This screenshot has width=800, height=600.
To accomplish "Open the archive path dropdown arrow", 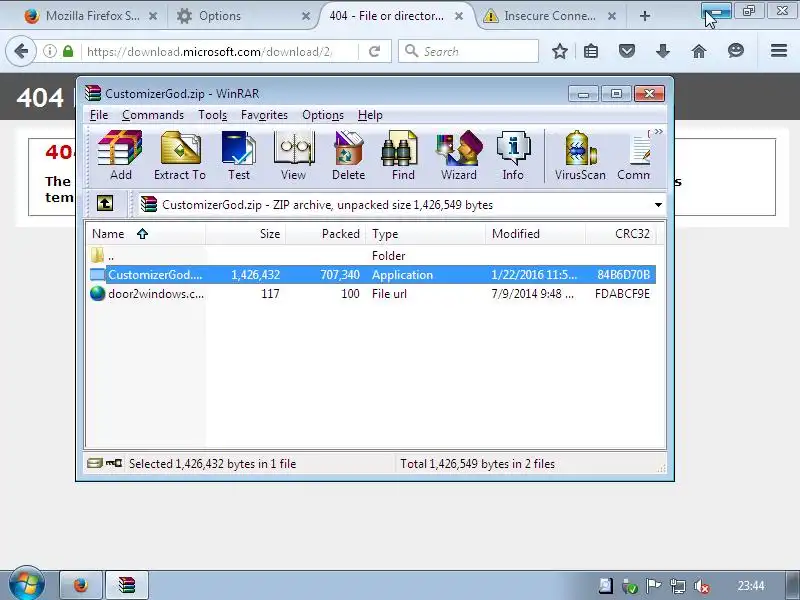I will [658, 205].
